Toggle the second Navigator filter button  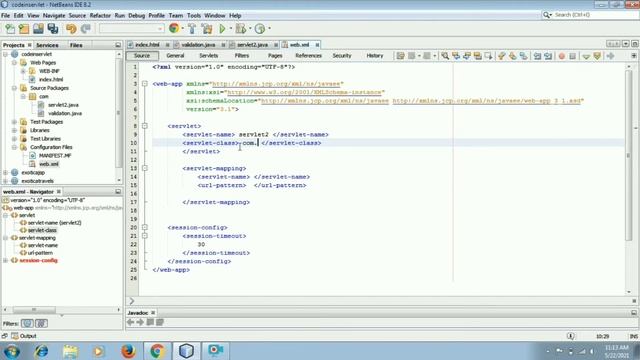[x=41, y=323]
